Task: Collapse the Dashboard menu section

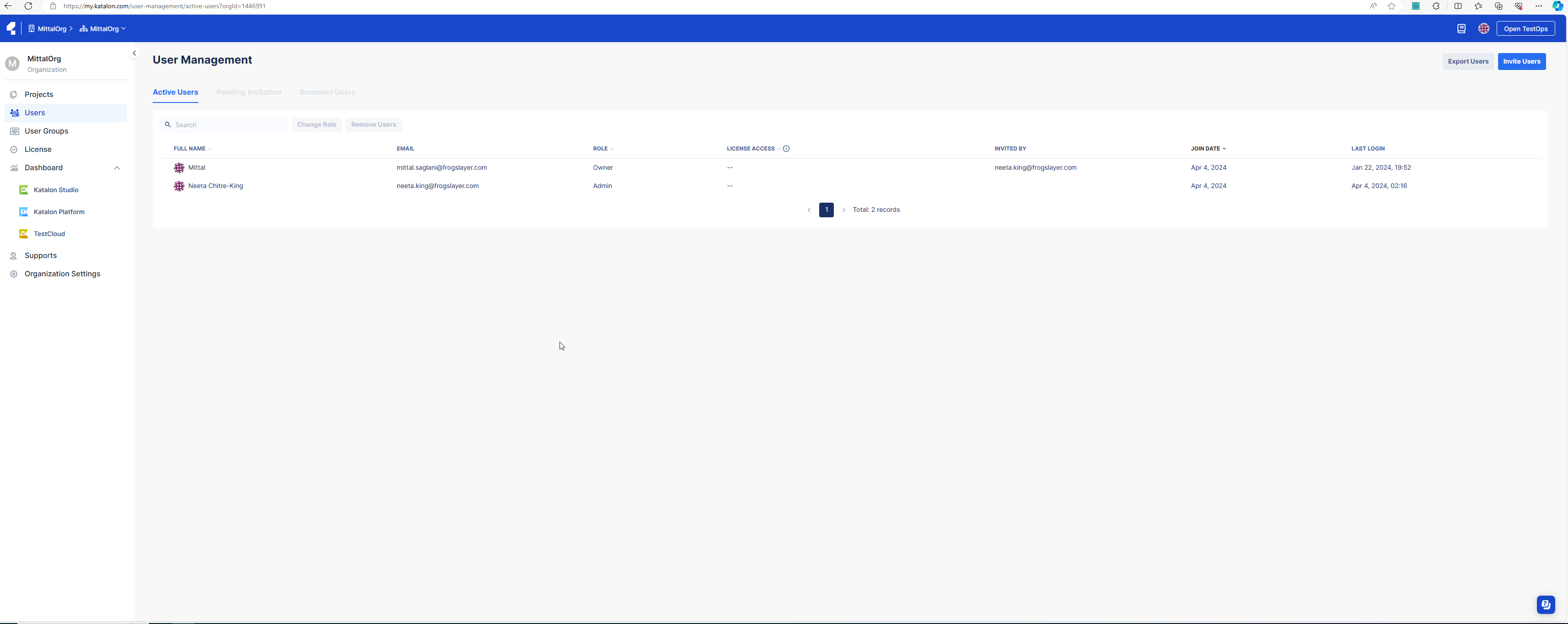Action: [x=117, y=168]
